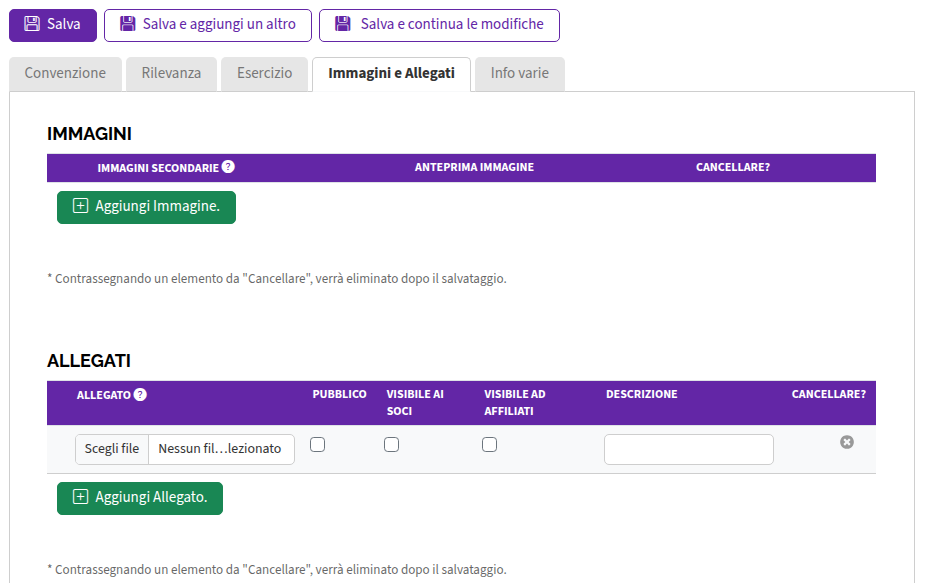Screen dimensions: 935x583
Task: Click Salva e aggiungi un altro
Action: point(208,25)
